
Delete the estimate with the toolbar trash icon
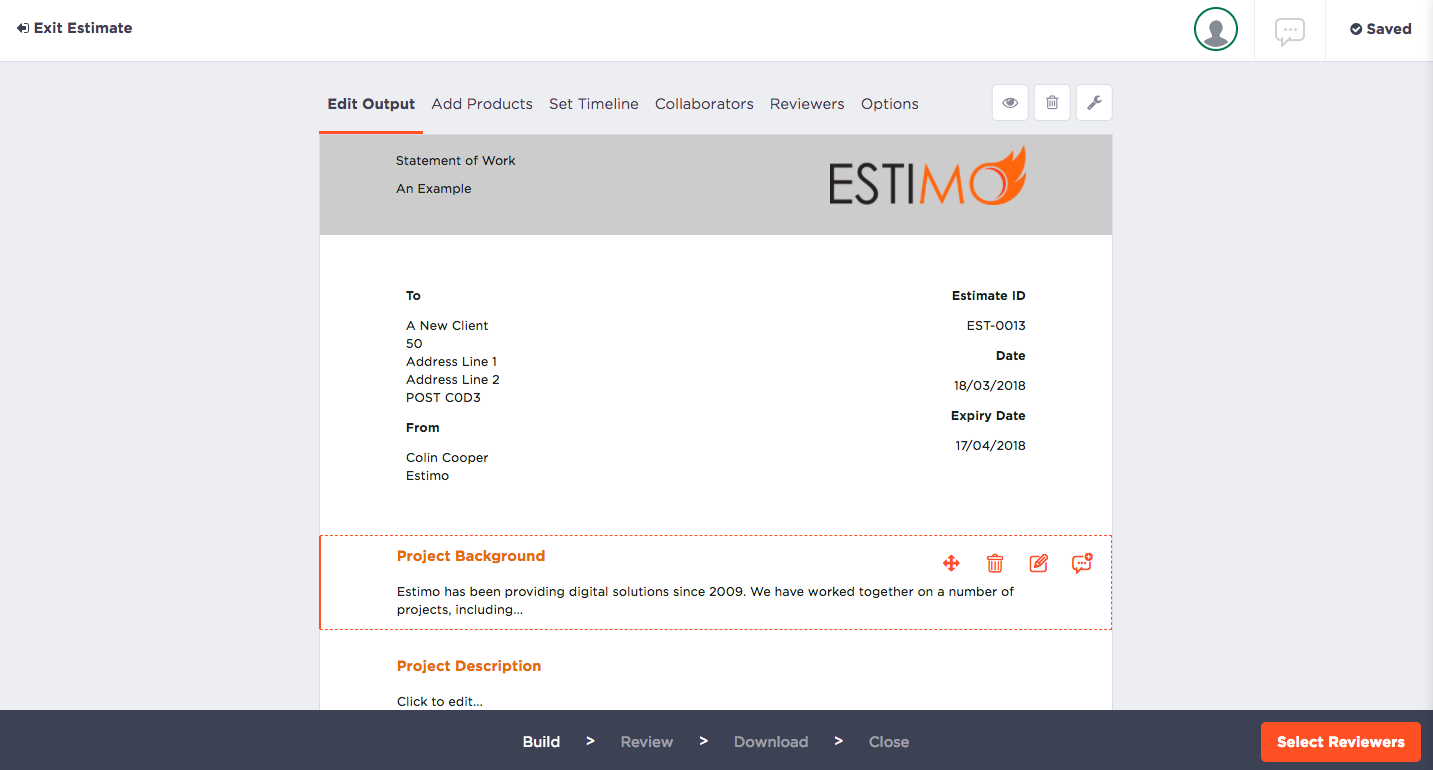tap(1052, 102)
